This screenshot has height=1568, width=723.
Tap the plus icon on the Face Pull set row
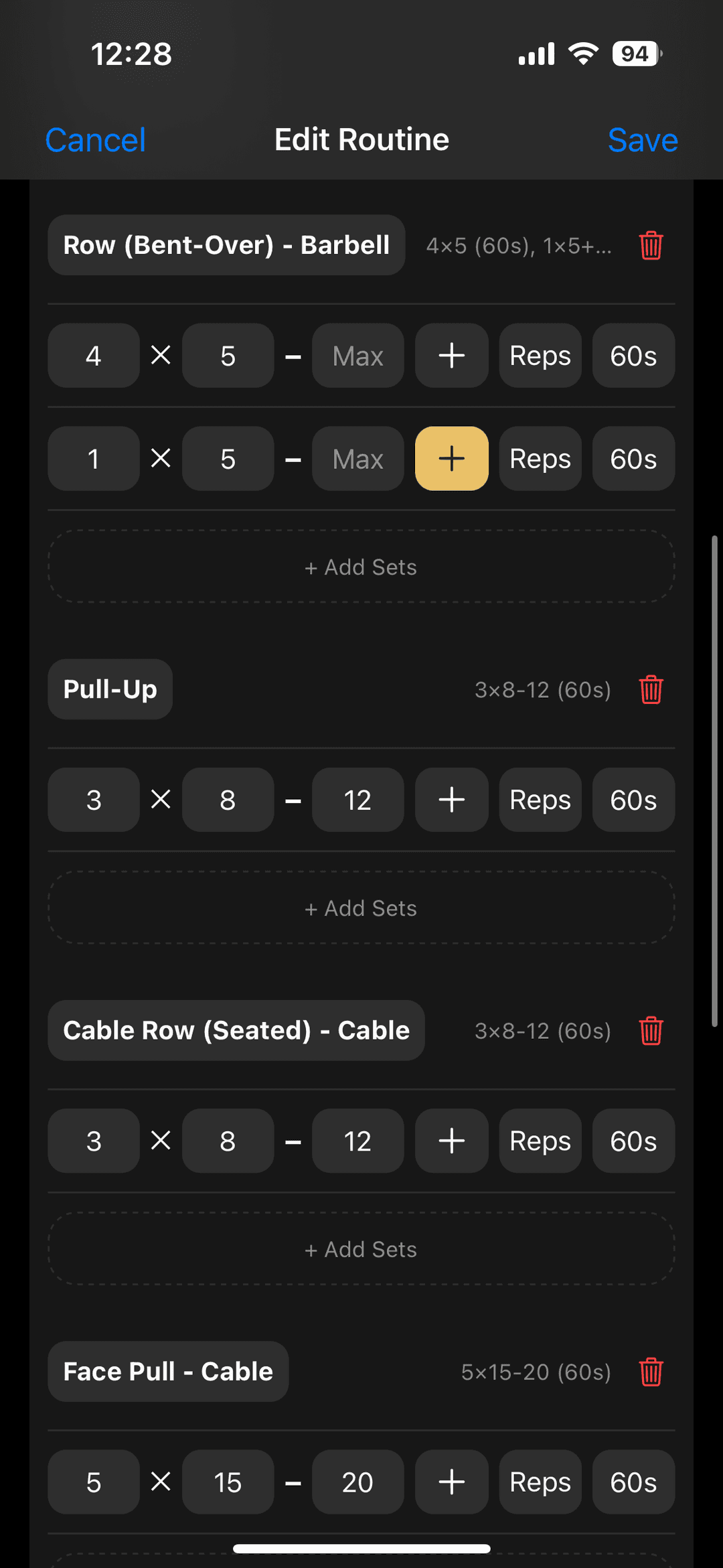pos(451,1482)
